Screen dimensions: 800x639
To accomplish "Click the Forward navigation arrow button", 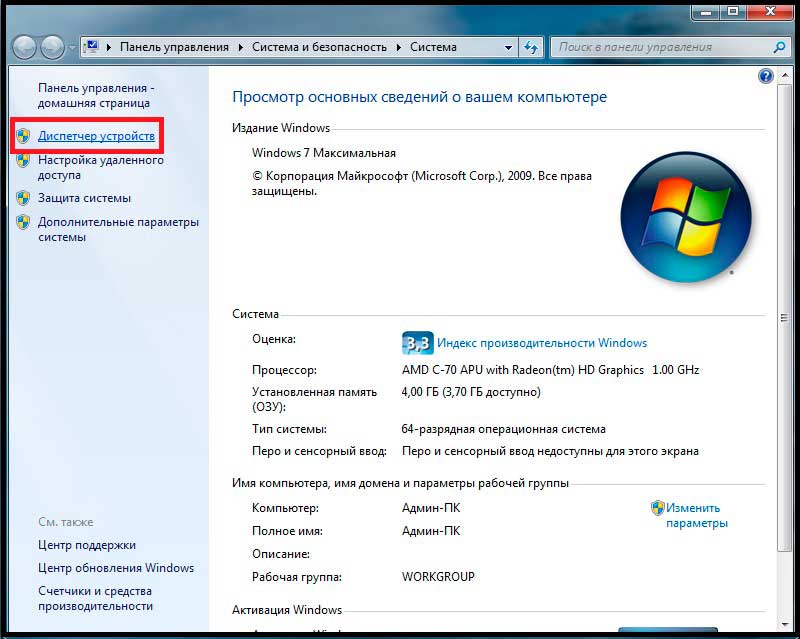I will pyautogui.click(x=53, y=47).
